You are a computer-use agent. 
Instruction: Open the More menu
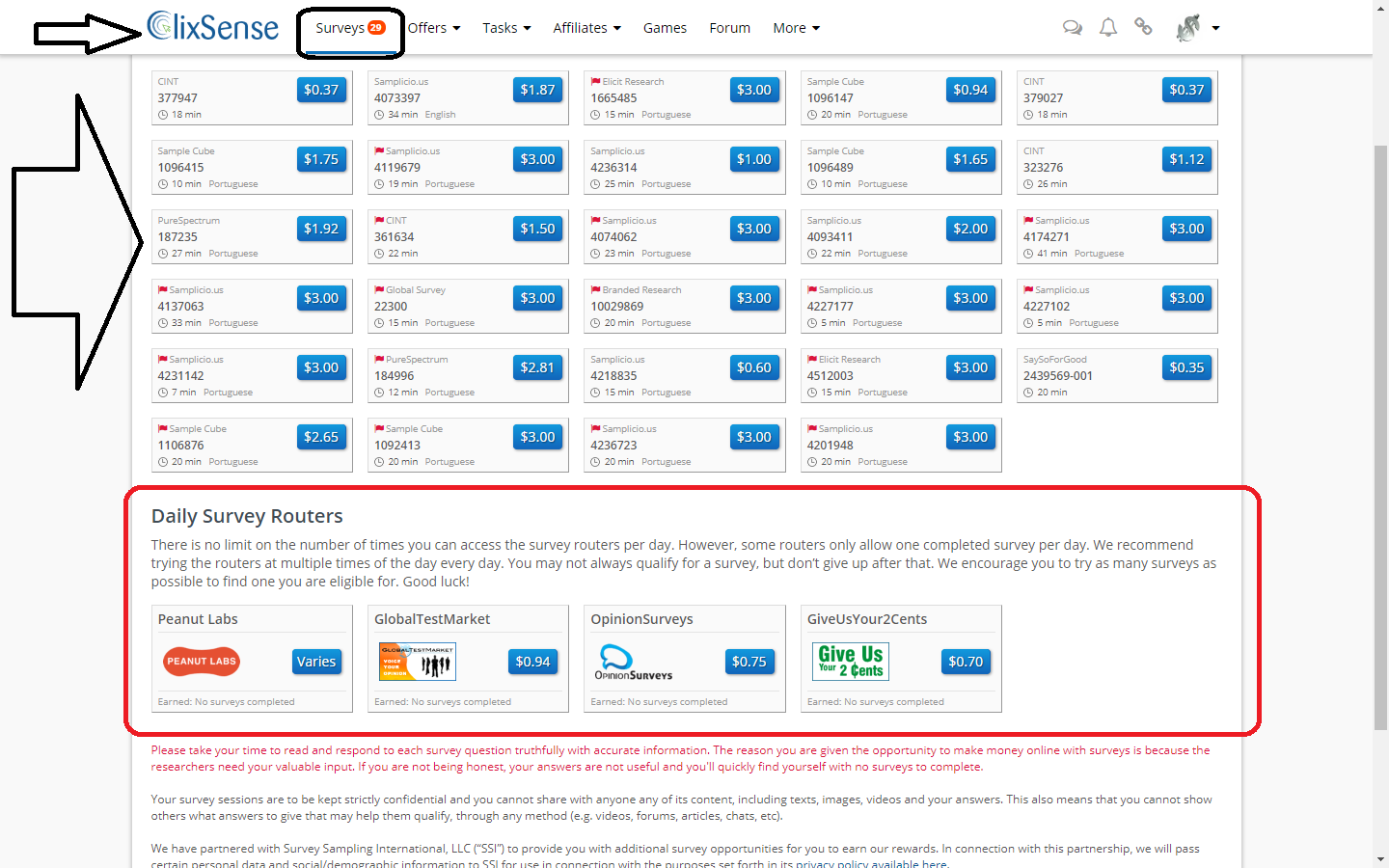coord(795,27)
